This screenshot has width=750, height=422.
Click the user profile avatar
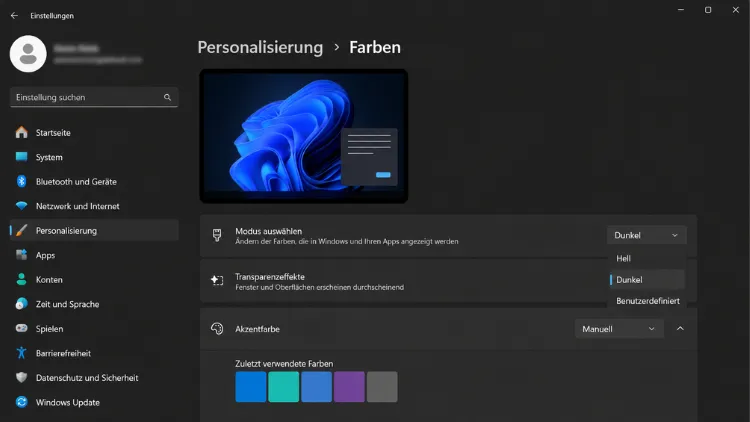[28, 54]
